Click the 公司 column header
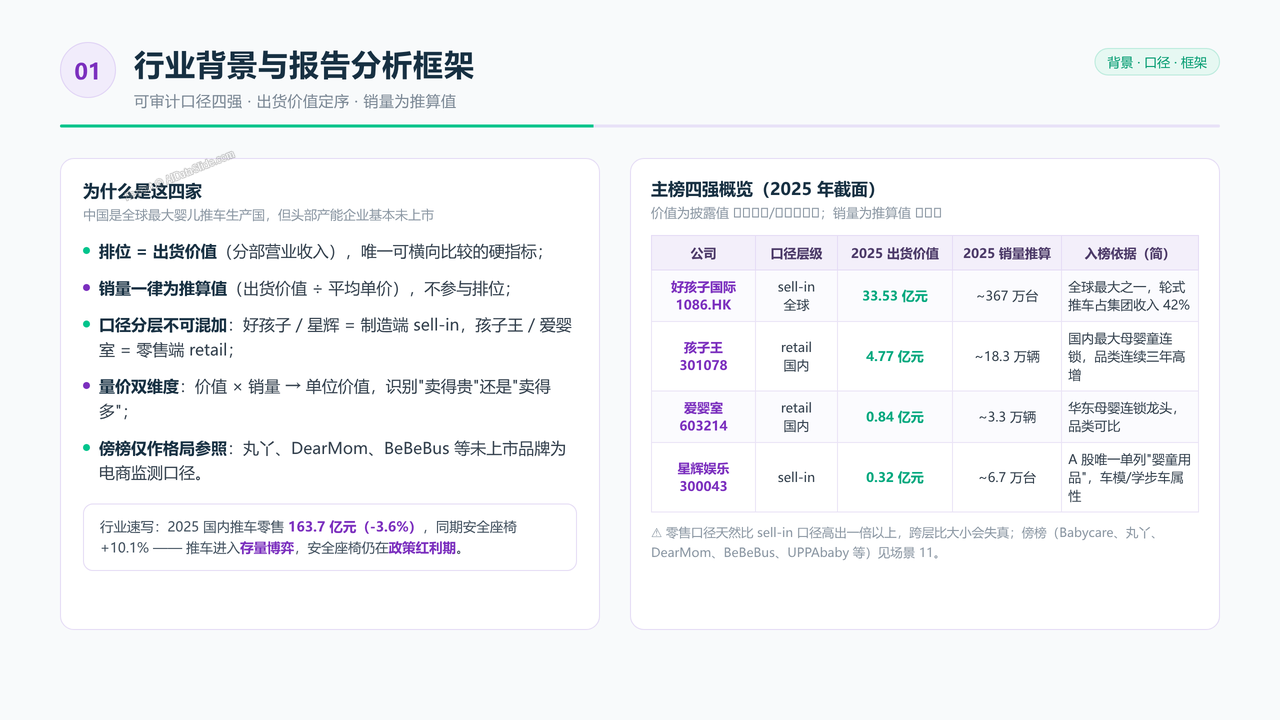Viewport: 1280px width, 720px height. [703, 253]
